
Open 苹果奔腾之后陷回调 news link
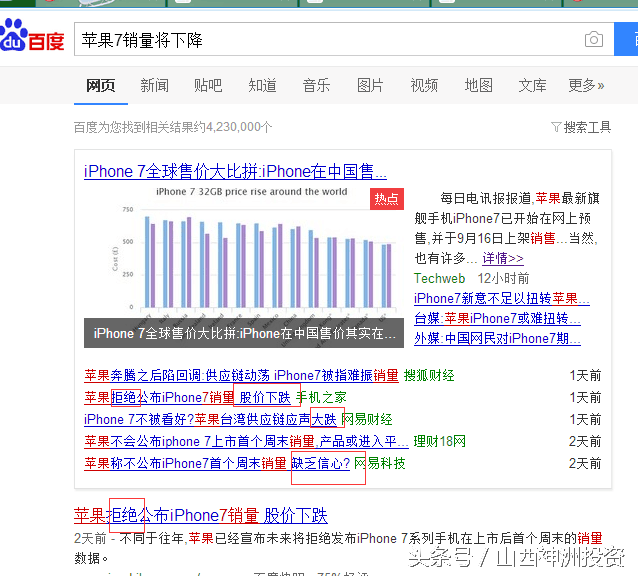coord(241,375)
